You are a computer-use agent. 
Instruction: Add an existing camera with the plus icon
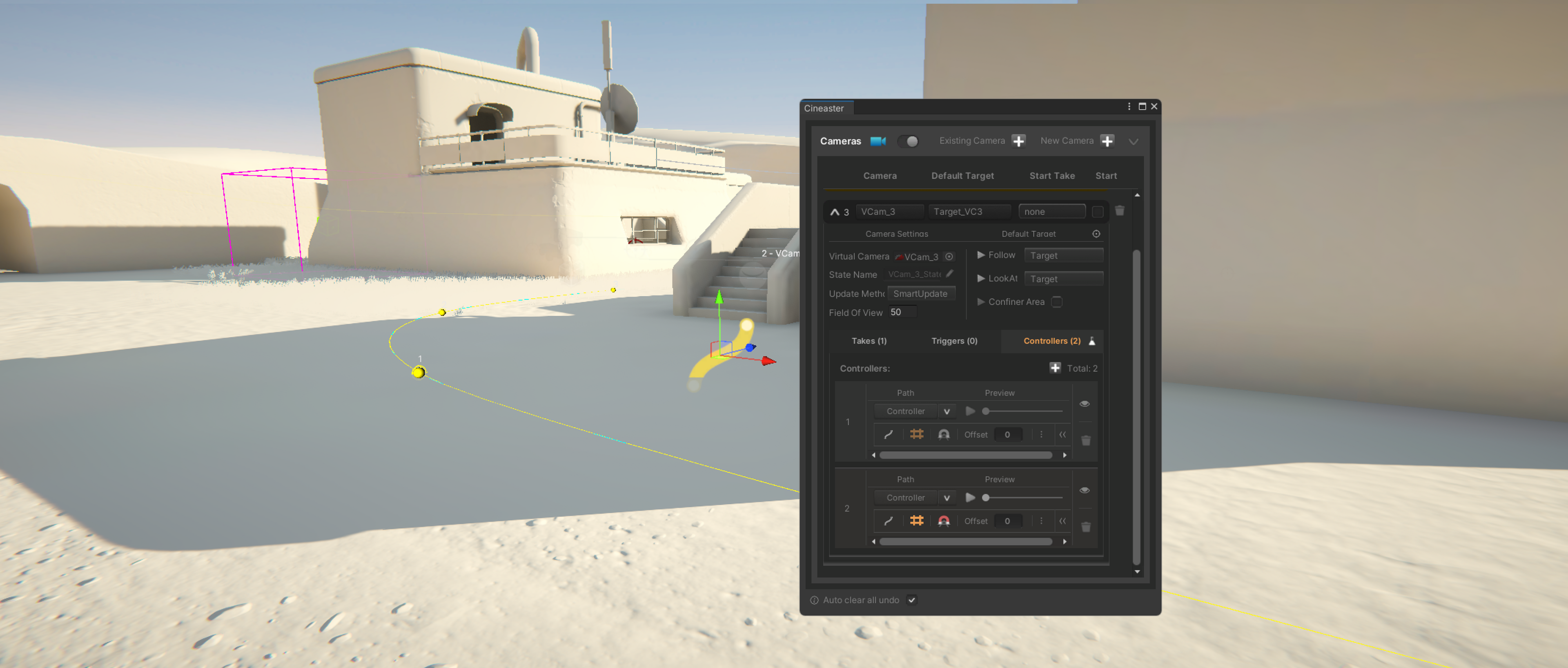(1018, 141)
